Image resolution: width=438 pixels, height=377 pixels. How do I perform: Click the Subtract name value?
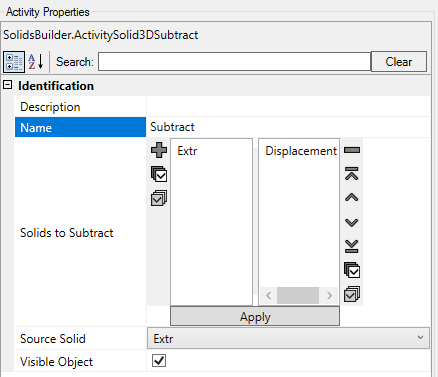pos(172,127)
